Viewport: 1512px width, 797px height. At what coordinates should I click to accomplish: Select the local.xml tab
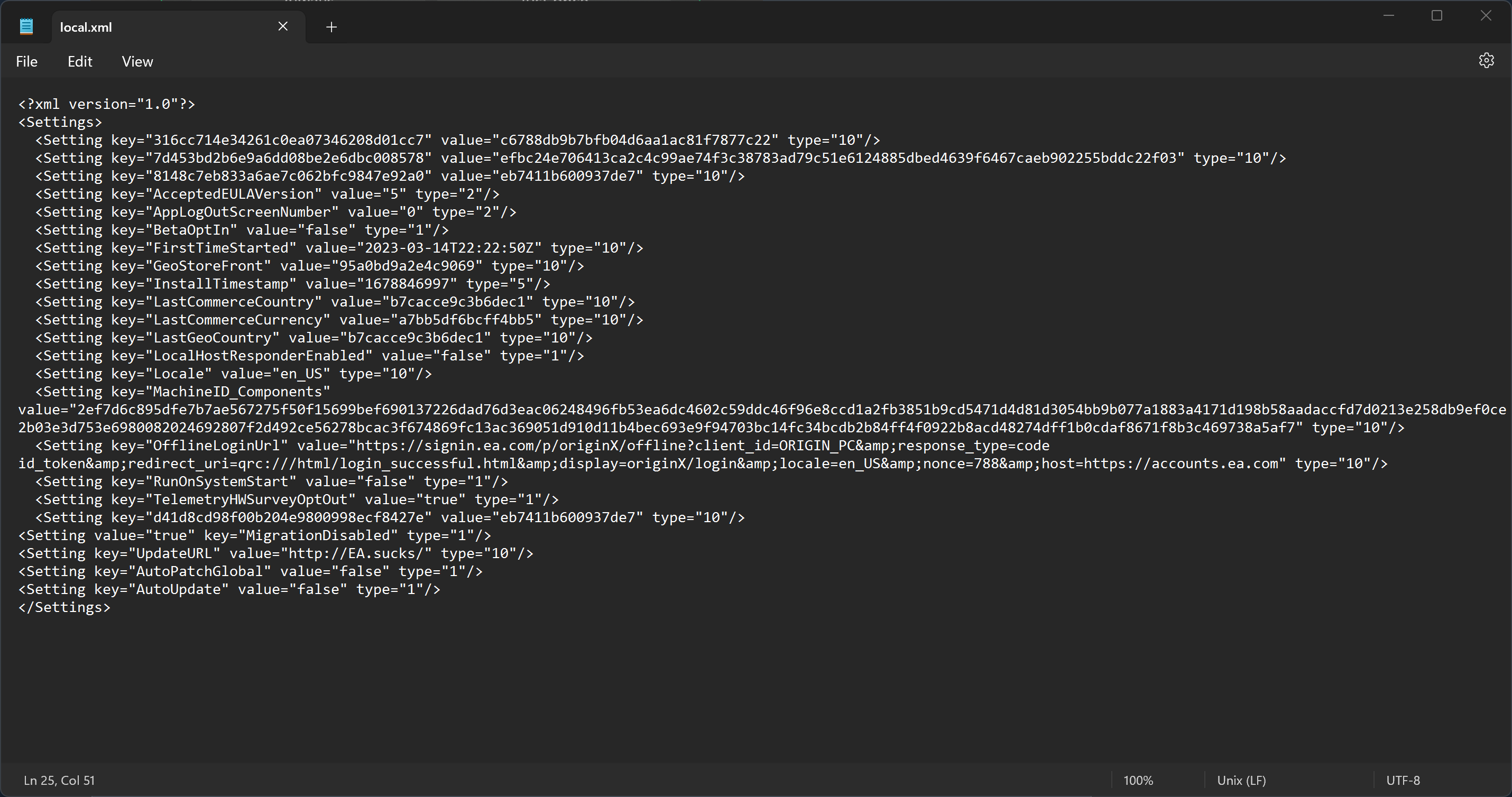click(x=86, y=27)
